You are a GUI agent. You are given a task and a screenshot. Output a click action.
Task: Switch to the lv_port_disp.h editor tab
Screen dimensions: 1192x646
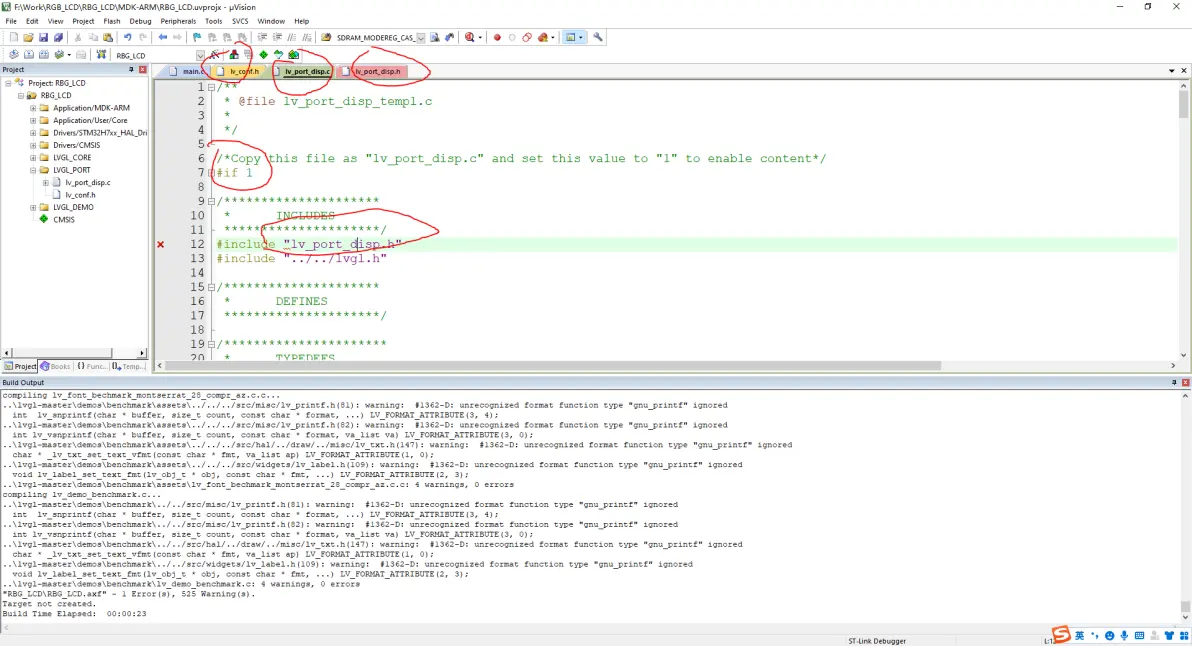pos(372,71)
